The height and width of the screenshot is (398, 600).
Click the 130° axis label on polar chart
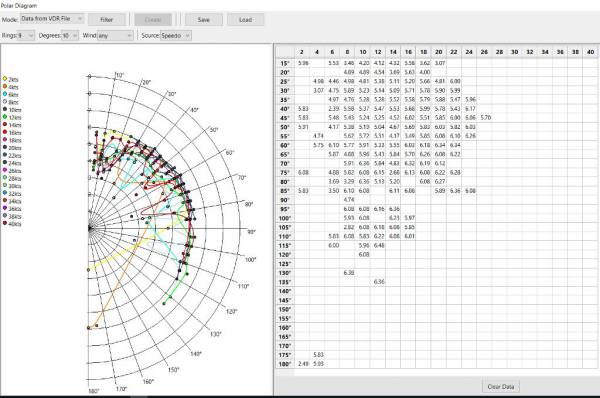pyautogui.click(x=215, y=334)
